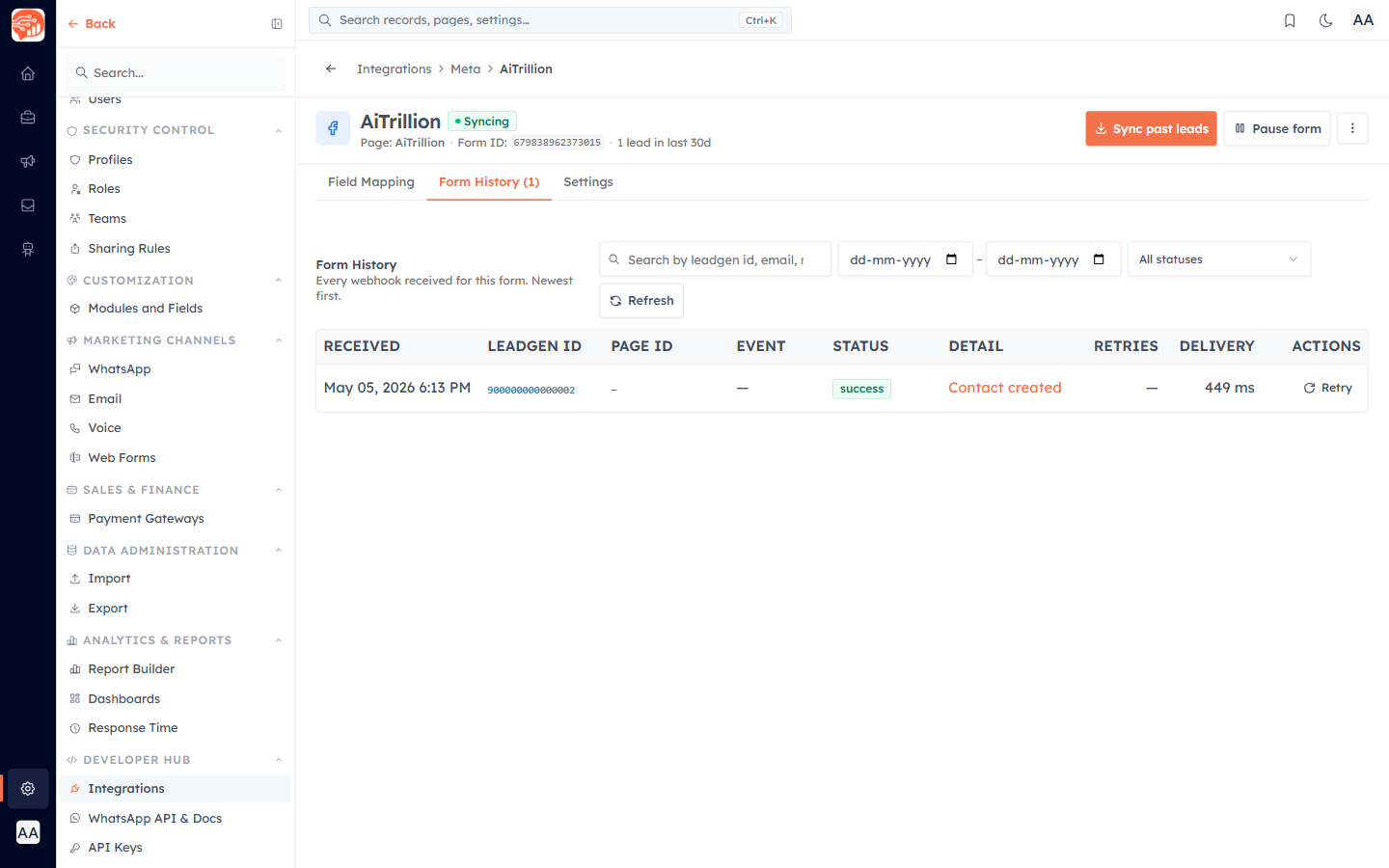Switch to the Field Mapping tab
The width and height of the screenshot is (1389, 868).
pyautogui.click(x=371, y=182)
